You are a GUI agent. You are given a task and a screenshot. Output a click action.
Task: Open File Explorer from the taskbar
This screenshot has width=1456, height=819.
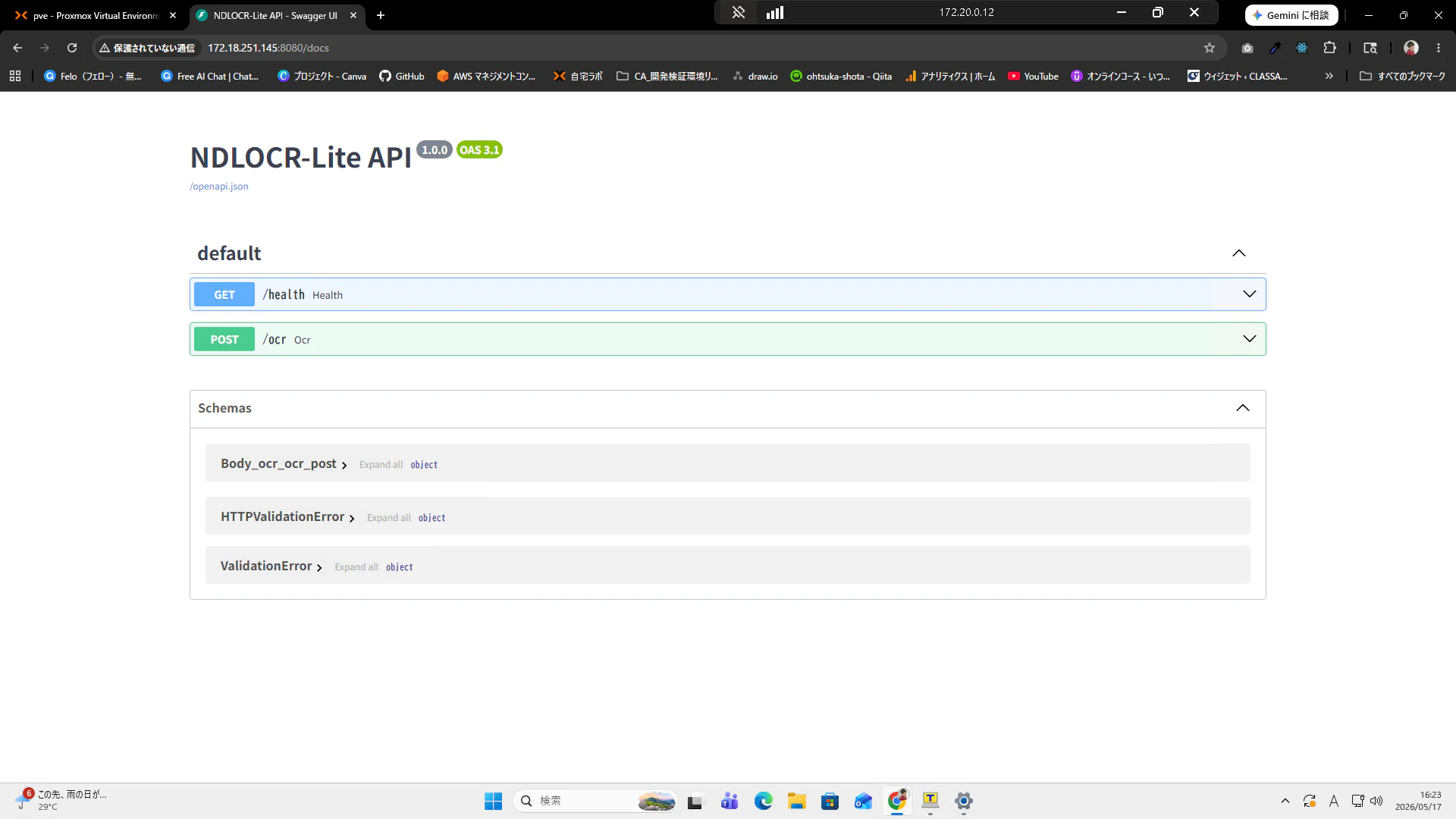796,801
